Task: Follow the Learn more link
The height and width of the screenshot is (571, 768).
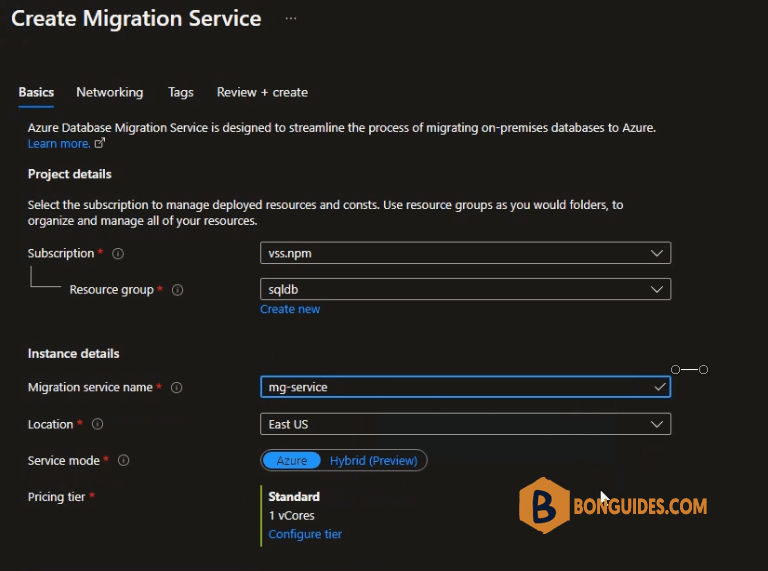Action: pyautogui.click(x=59, y=143)
